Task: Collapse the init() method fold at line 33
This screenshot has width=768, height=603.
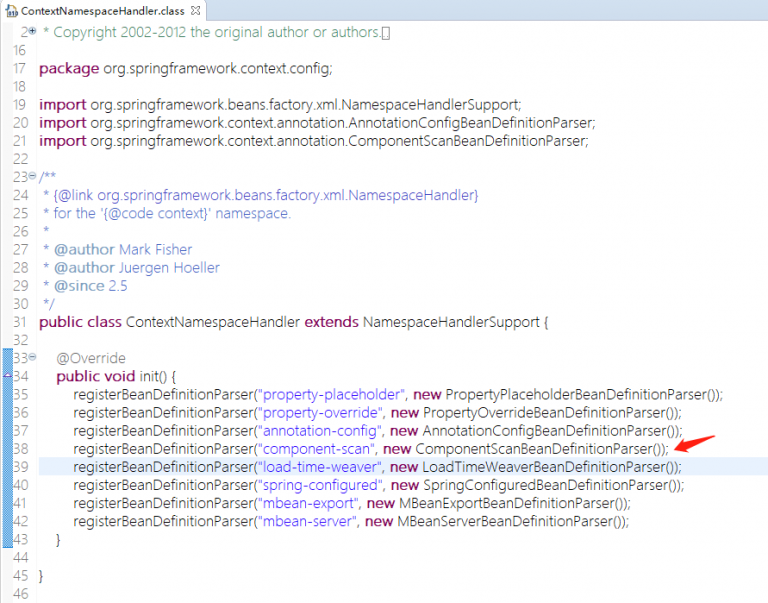Action: coord(32,357)
